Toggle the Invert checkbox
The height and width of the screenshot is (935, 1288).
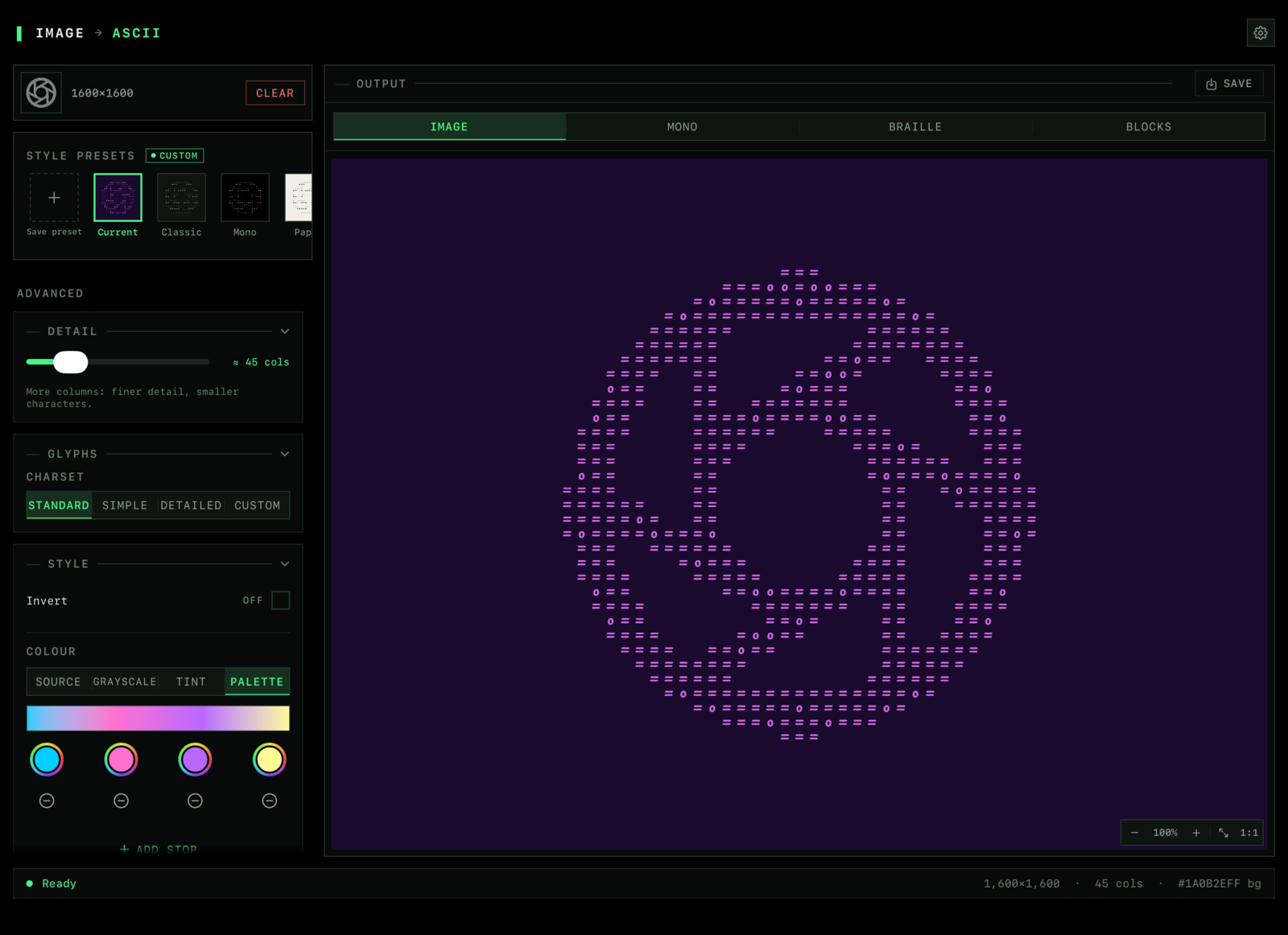(x=281, y=600)
